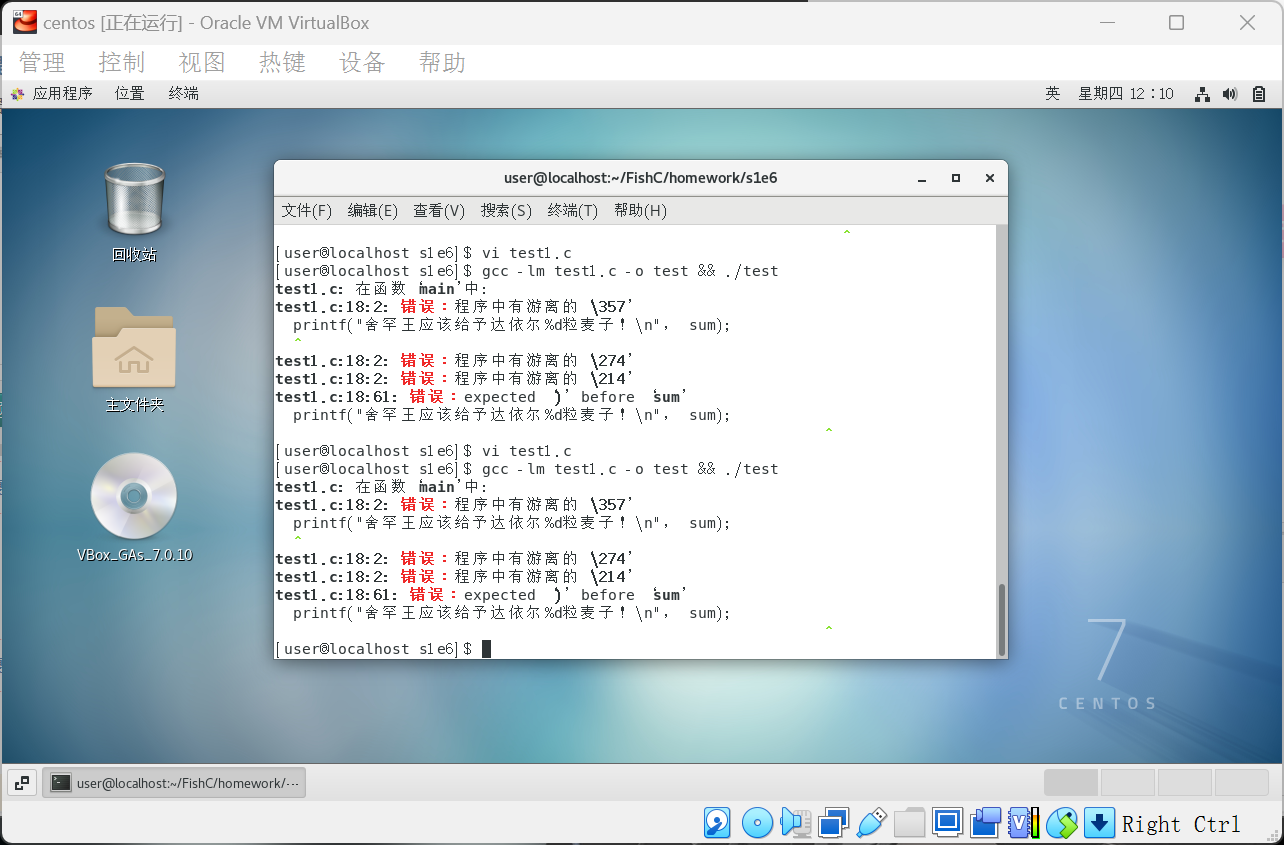
Task: Open the VirtualBox 控制 menu
Action: pos(122,63)
